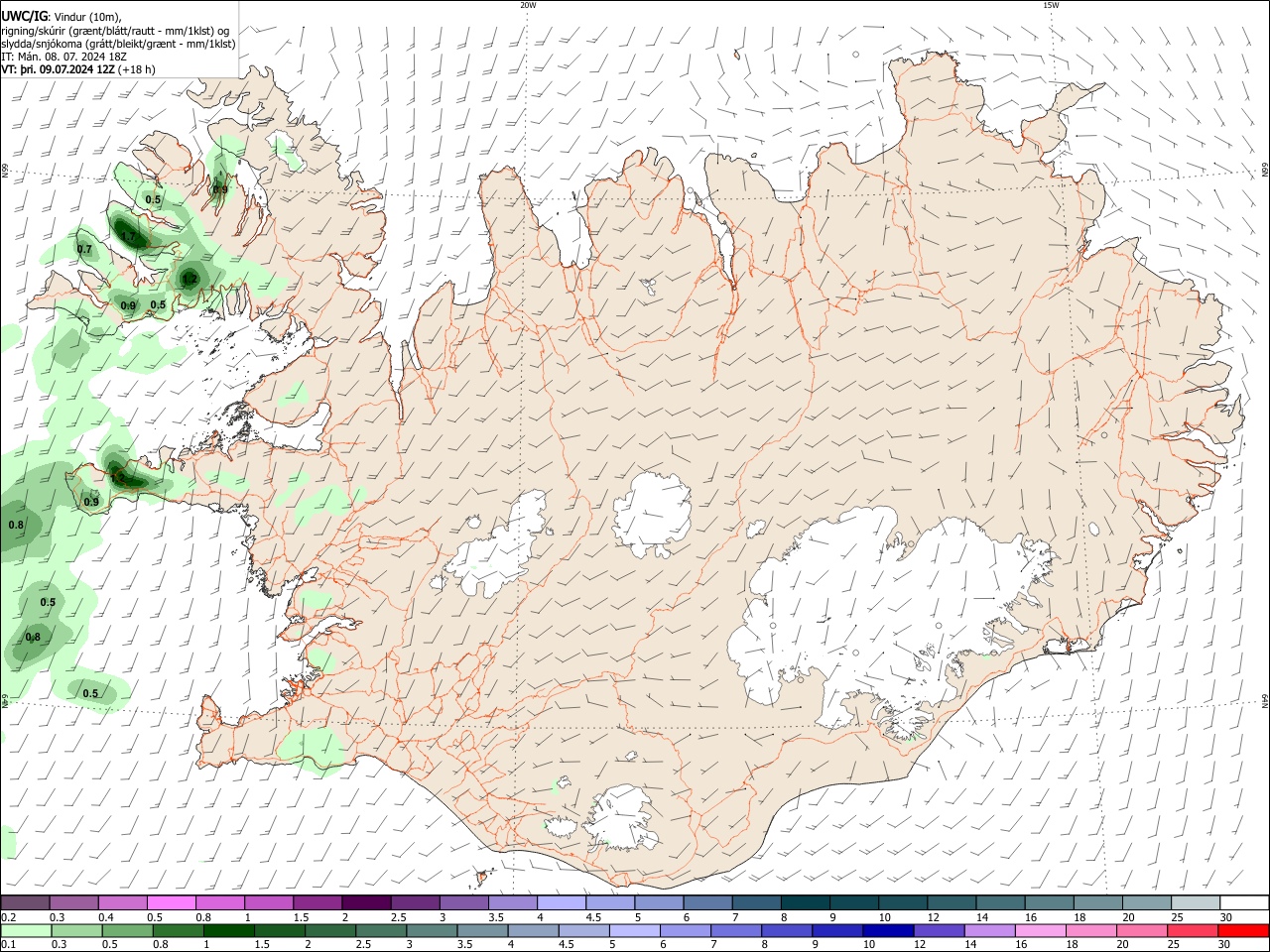Click the 1.2 value on Snæfellsnes peninsula
This screenshot has height=952, width=1270.
[x=117, y=478]
